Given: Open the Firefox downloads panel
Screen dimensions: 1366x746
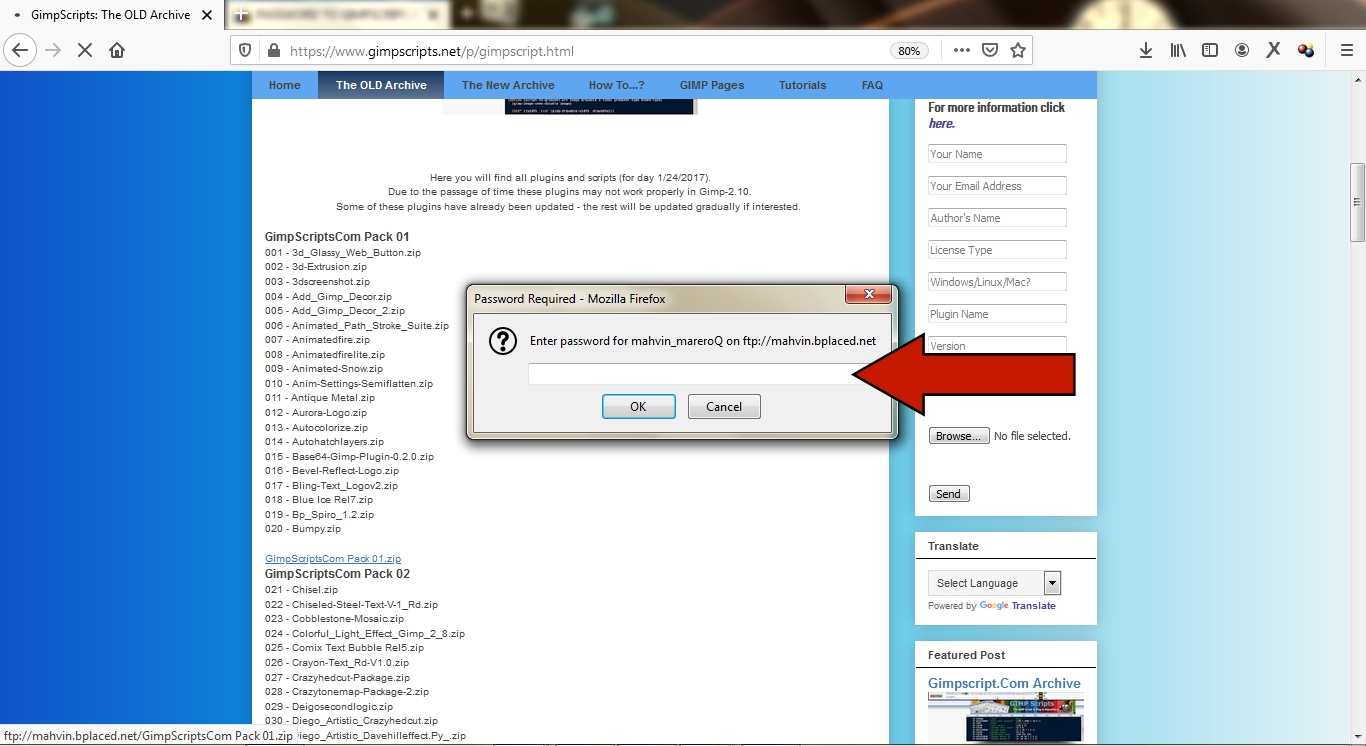Looking at the screenshot, I should pyautogui.click(x=1146, y=50).
